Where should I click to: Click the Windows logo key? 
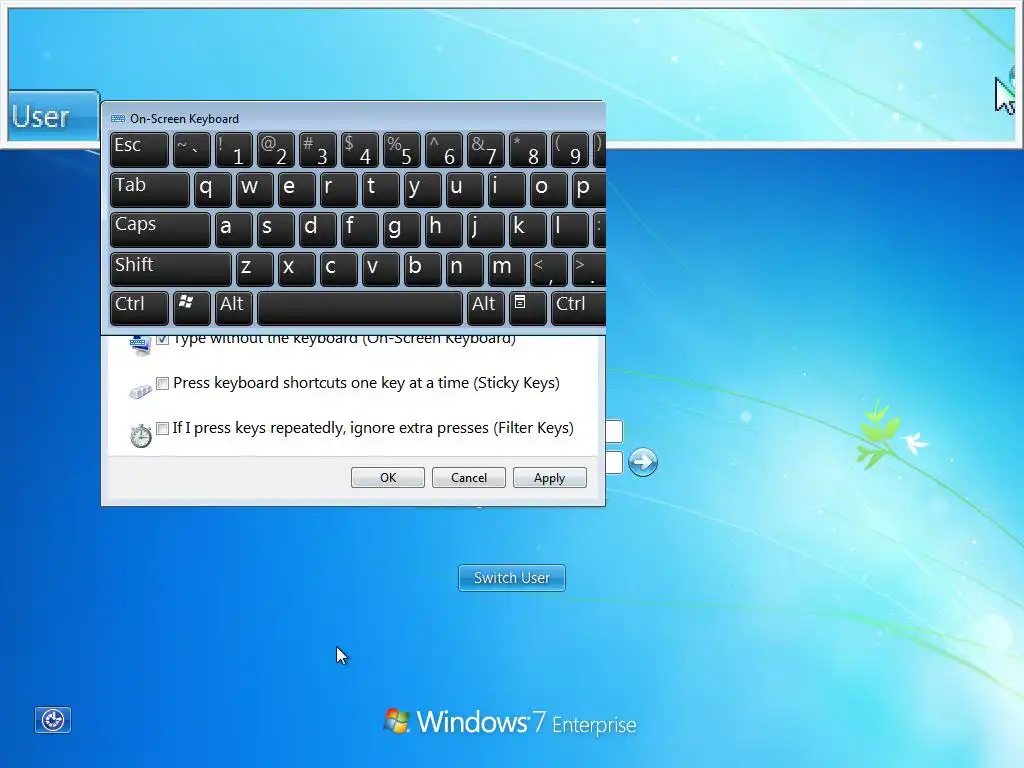point(191,308)
